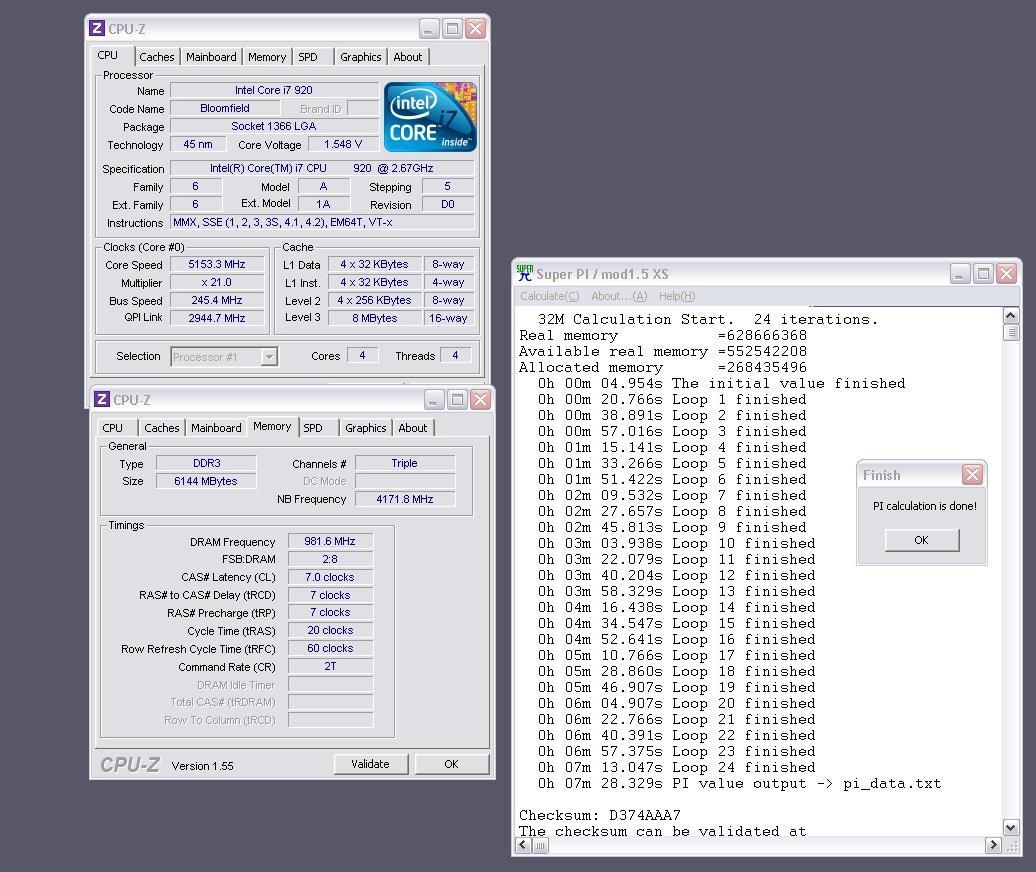Viewport: 1036px width, 872px height.
Task: Click the DRAM Frequency value 981.6 MHz
Action: click(x=330, y=542)
